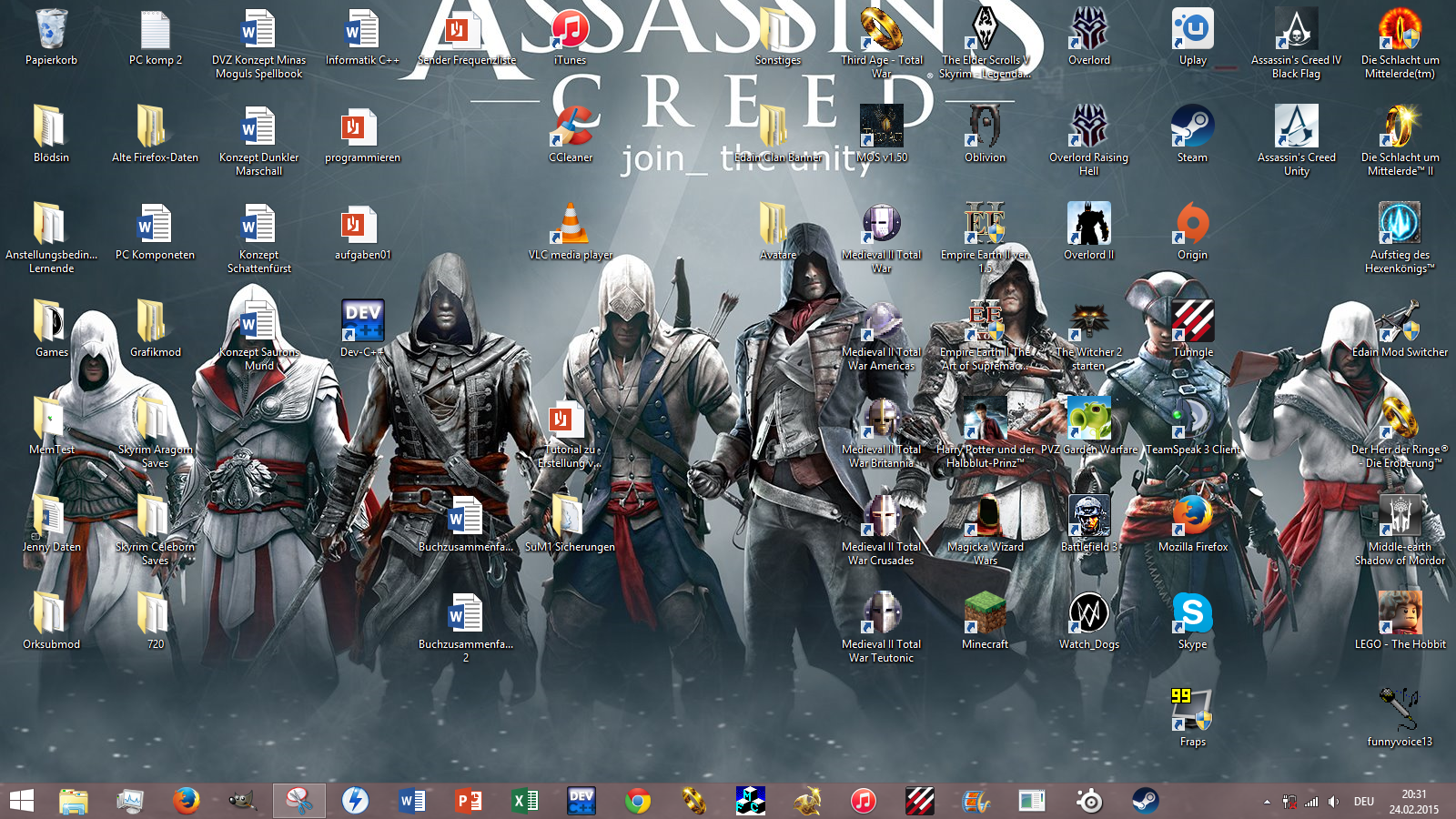Launch iTunes from the desktop shortcut
1456x819 pixels.
click(570, 29)
